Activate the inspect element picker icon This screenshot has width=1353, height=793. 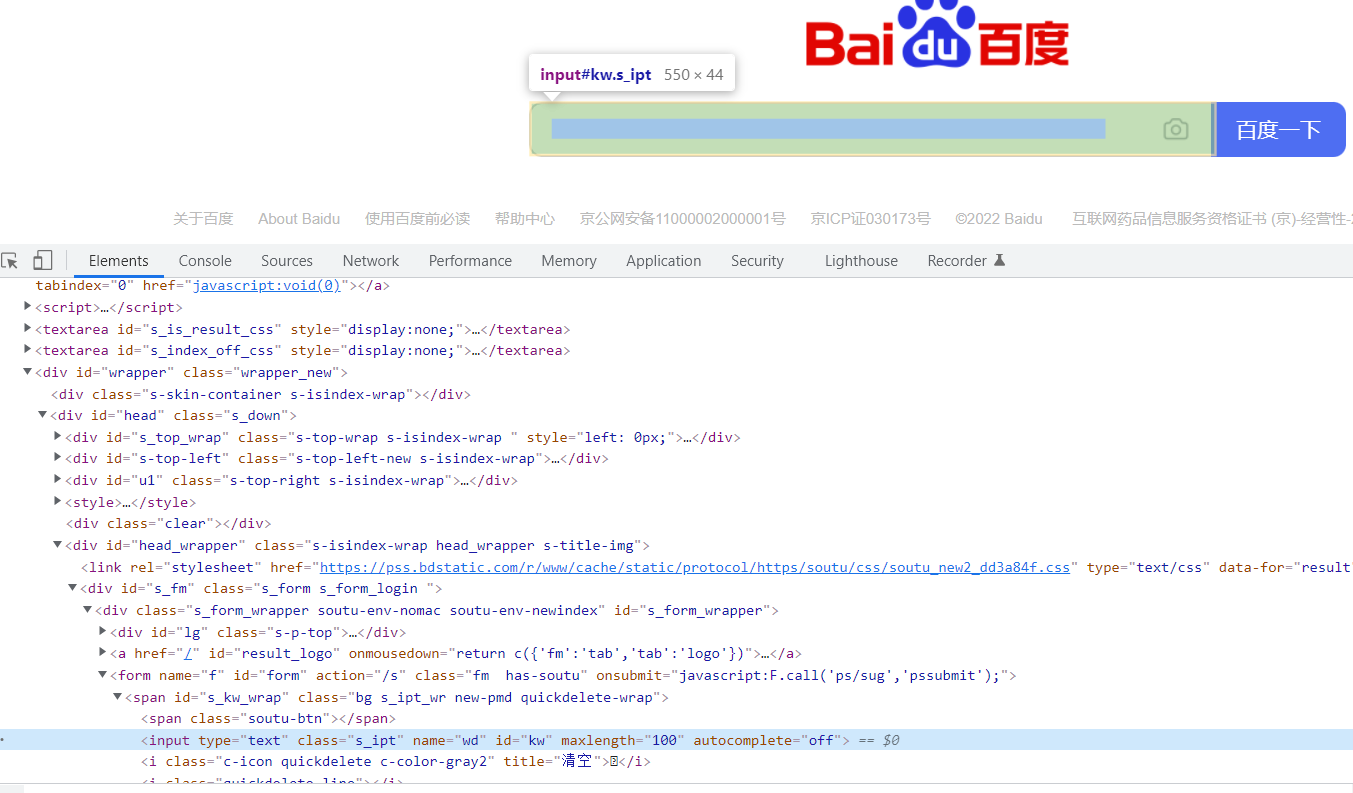click(x=10, y=261)
